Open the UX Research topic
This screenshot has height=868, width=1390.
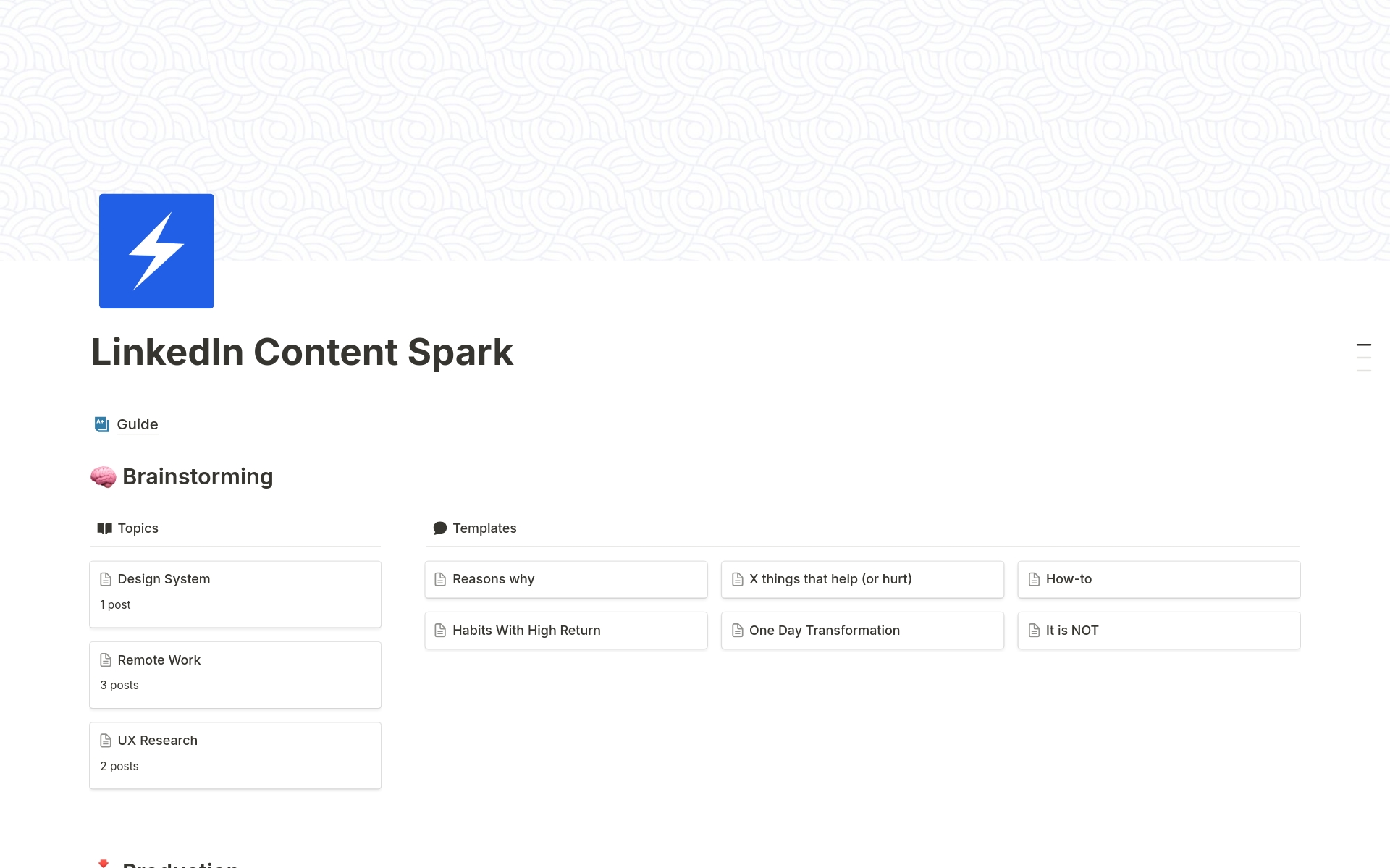coord(158,740)
